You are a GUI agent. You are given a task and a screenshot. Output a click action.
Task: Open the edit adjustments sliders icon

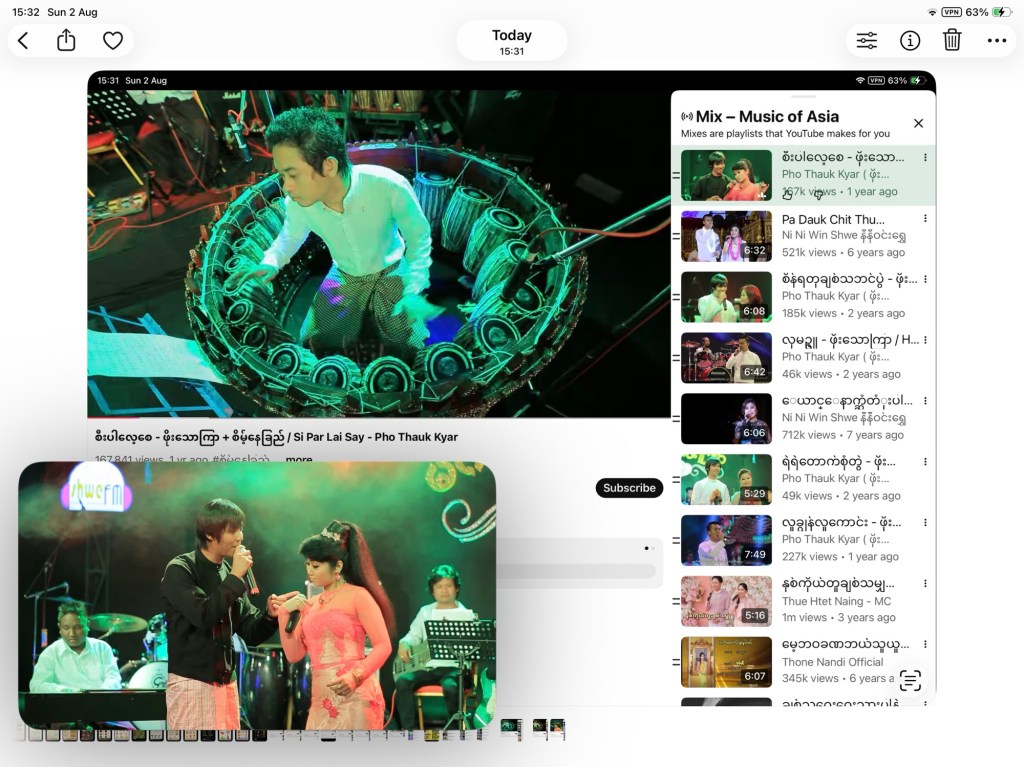(x=867, y=41)
